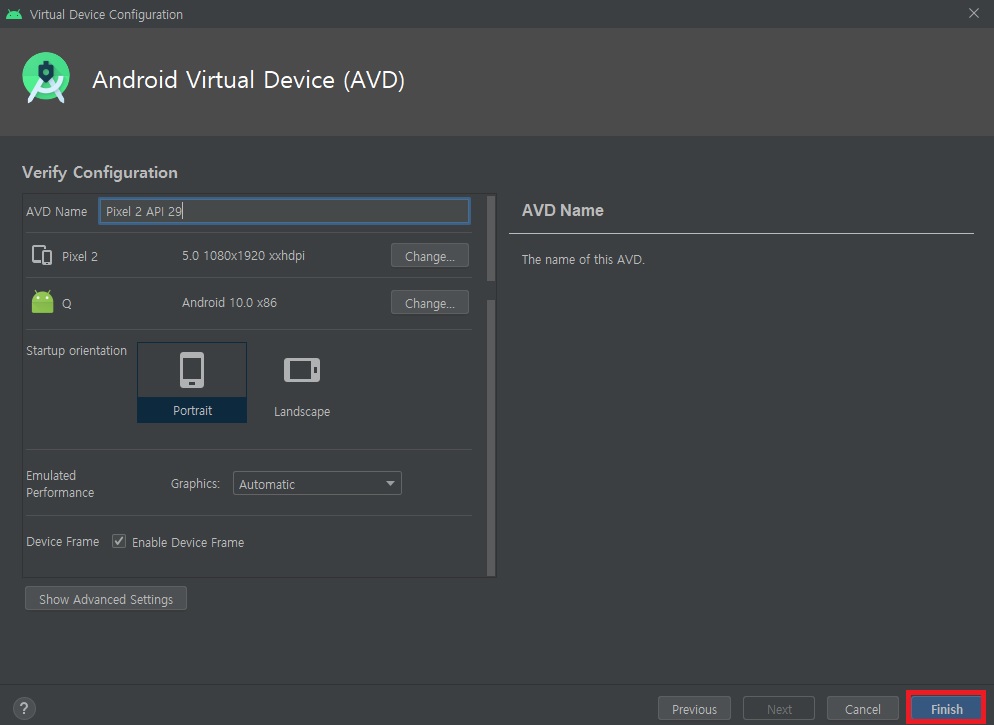
Task: Click the 'Graphics:' label
Action: tap(195, 484)
